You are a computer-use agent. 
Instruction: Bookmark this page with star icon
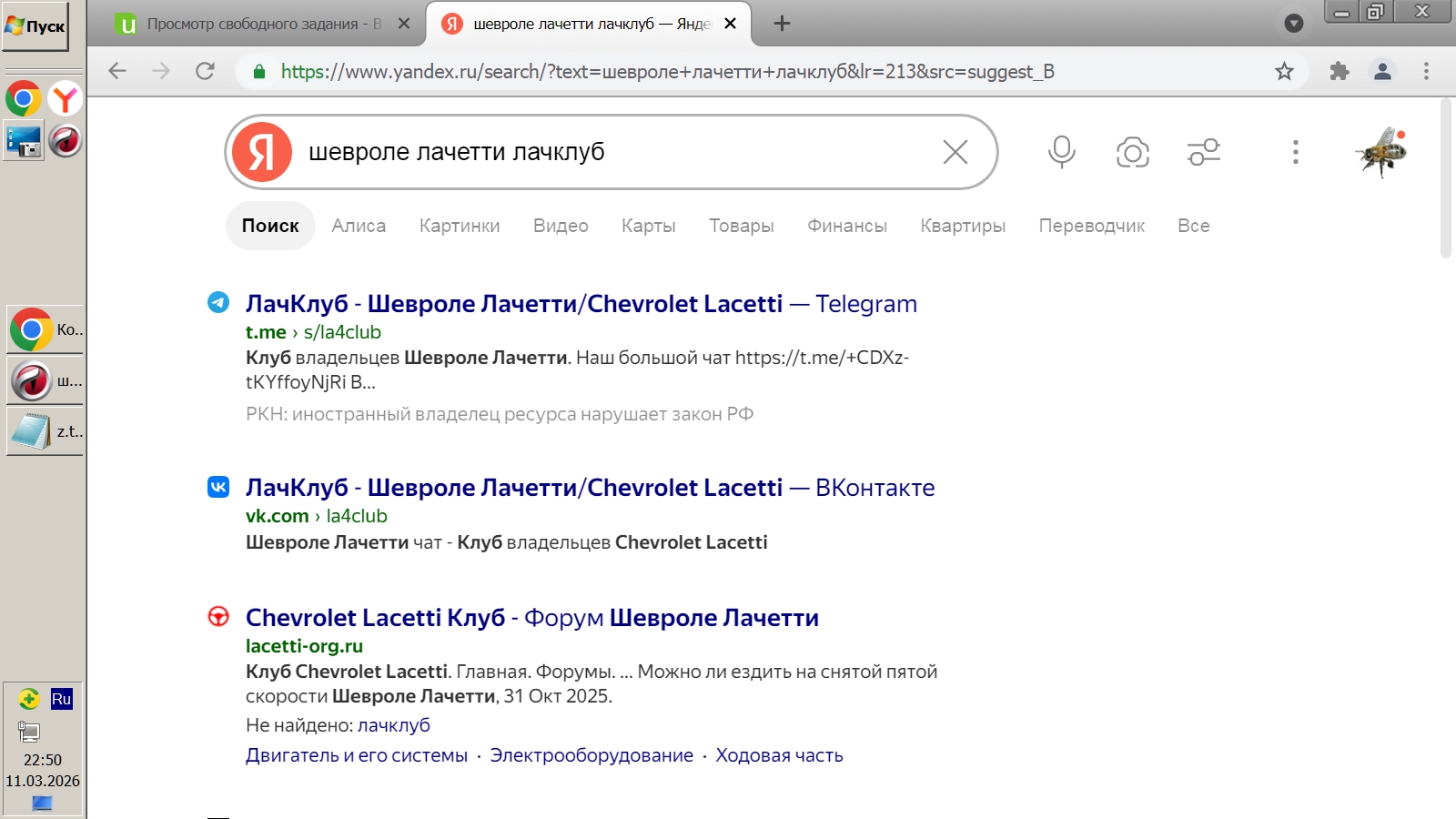pyautogui.click(x=1284, y=71)
